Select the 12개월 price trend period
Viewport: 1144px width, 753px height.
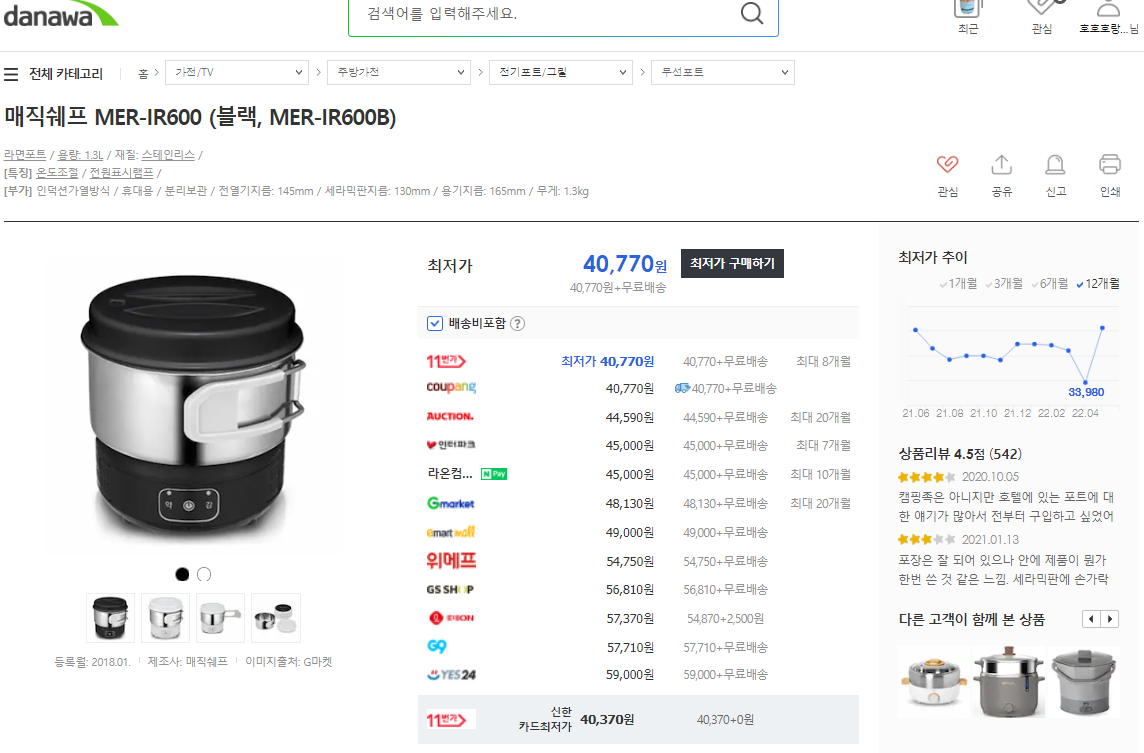click(x=1098, y=284)
